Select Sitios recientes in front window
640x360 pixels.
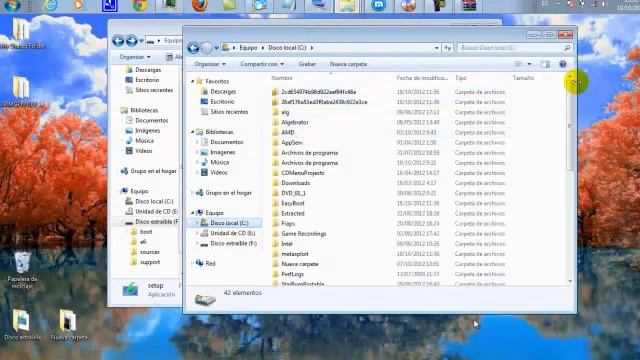click(229, 112)
